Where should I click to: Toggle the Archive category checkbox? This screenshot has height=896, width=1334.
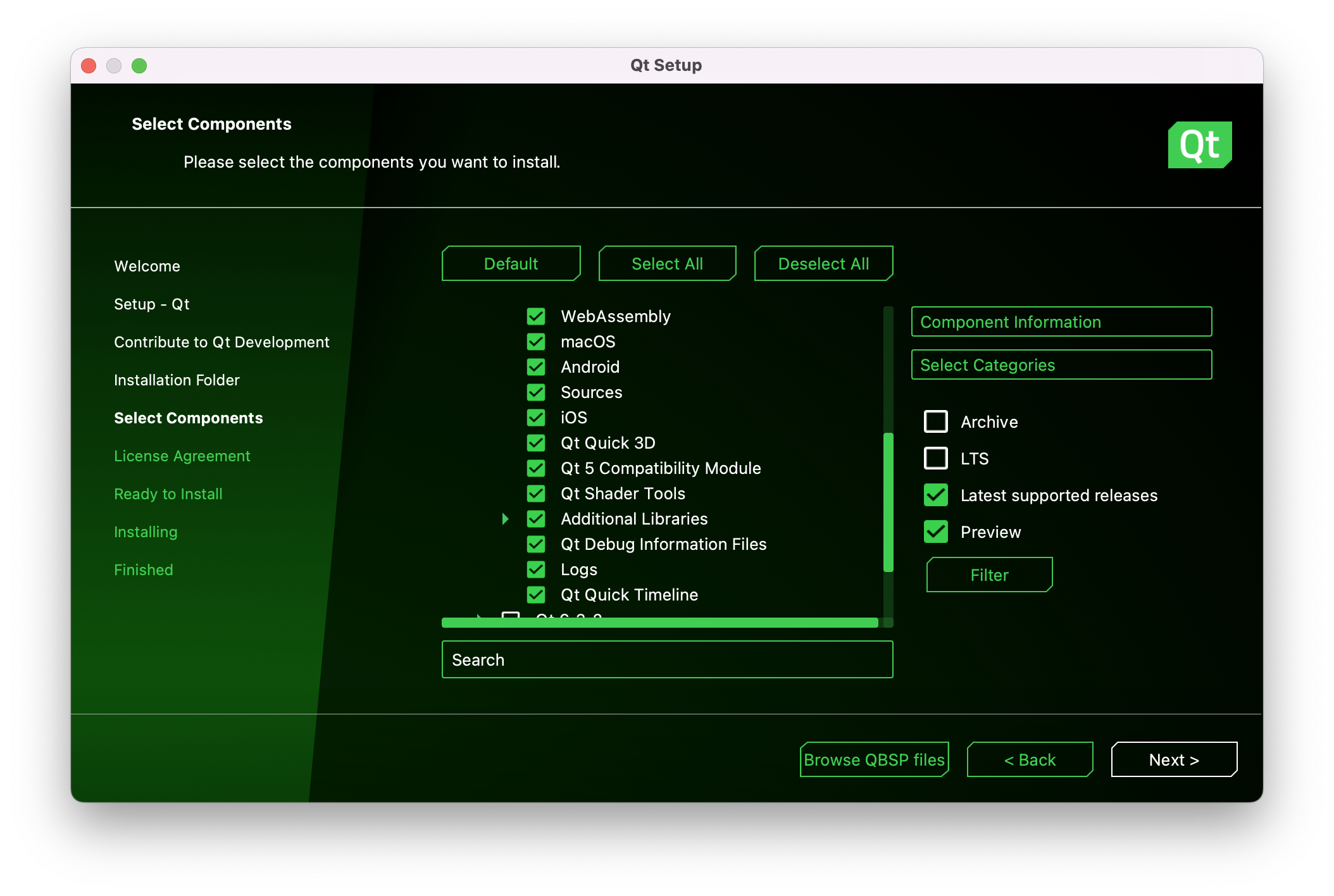935,421
